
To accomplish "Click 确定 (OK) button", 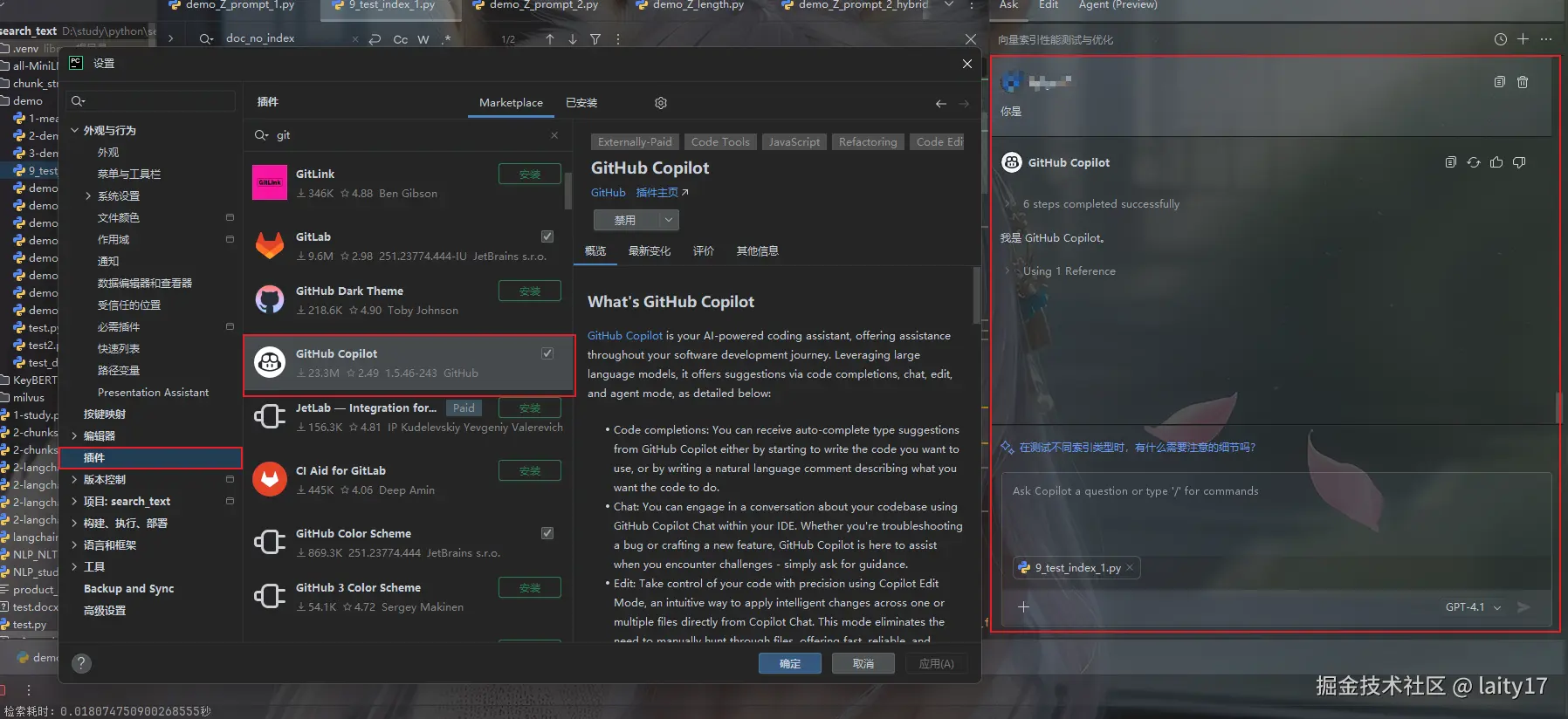I will (x=790, y=663).
